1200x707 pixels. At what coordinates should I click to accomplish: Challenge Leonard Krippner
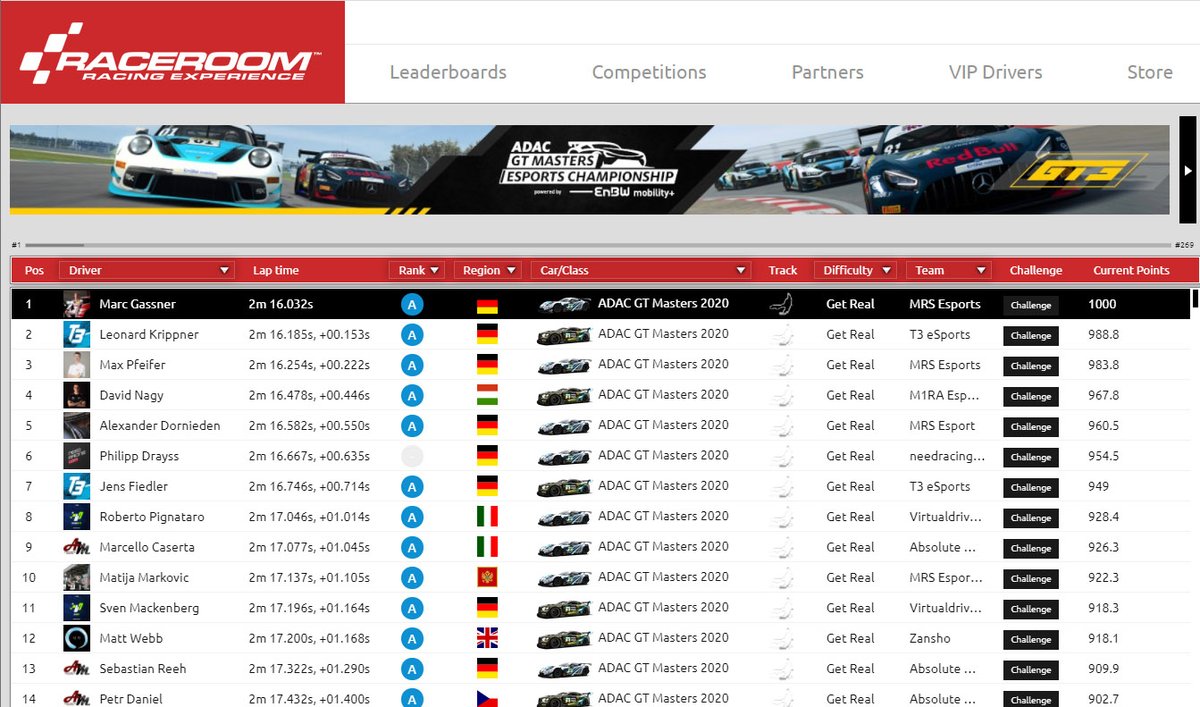pyautogui.click(x=1031, y=335)
